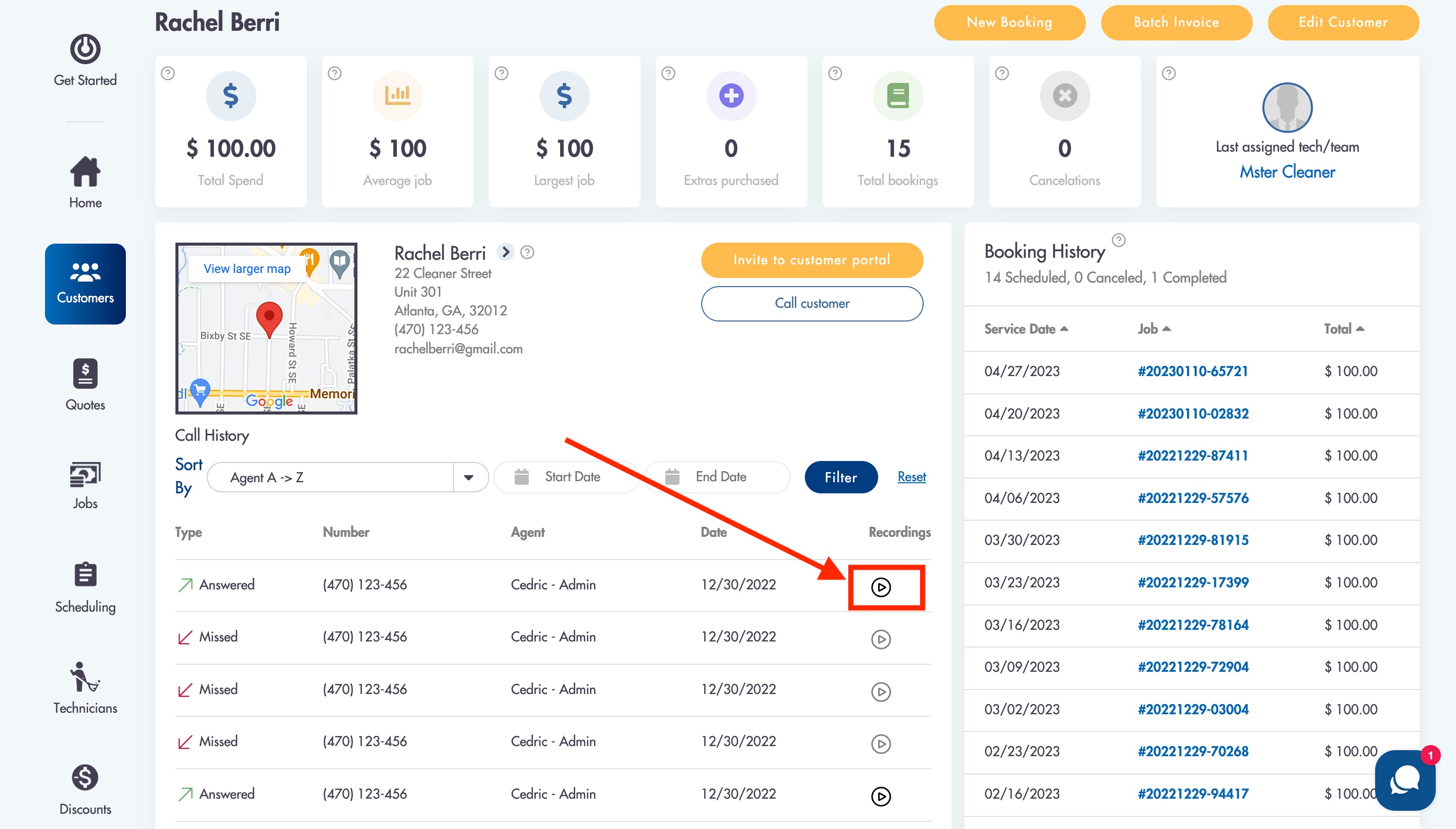Click help icon on Total Spend card
Screen dimensions: 1456x829
coord(167,73)
